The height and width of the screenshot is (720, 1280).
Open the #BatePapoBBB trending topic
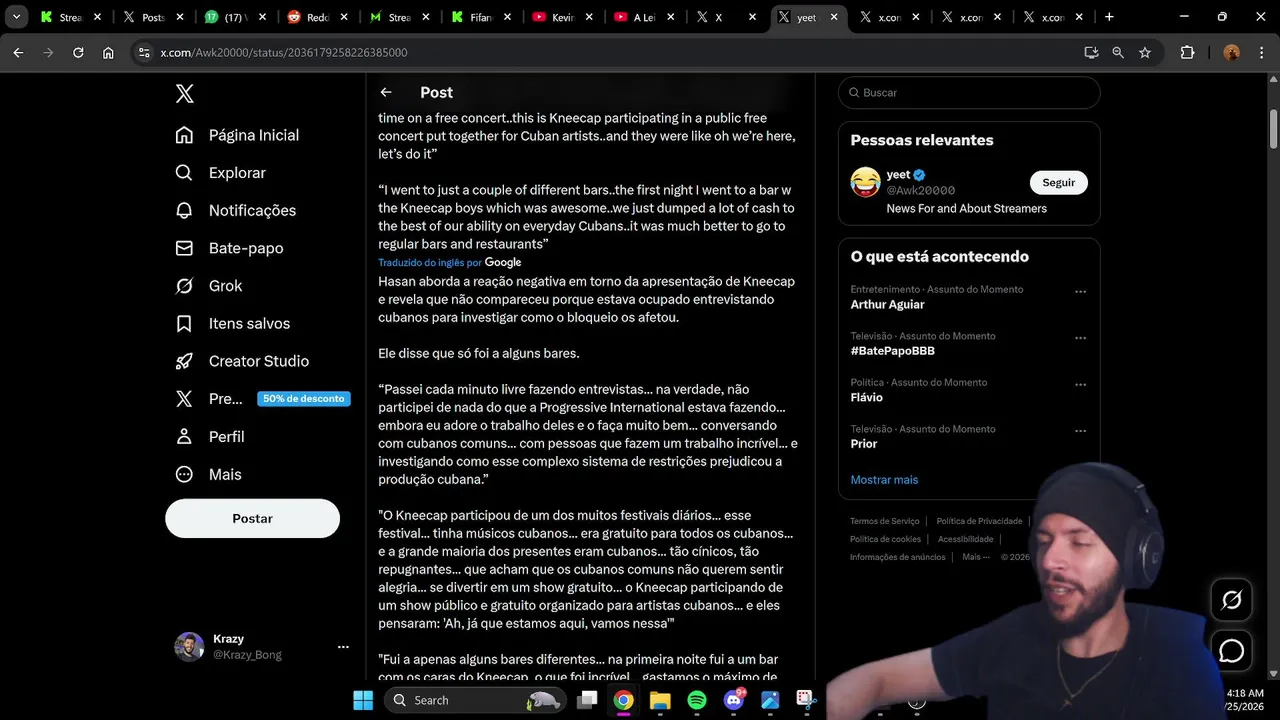pyautogui.click(x=892, y=351)
